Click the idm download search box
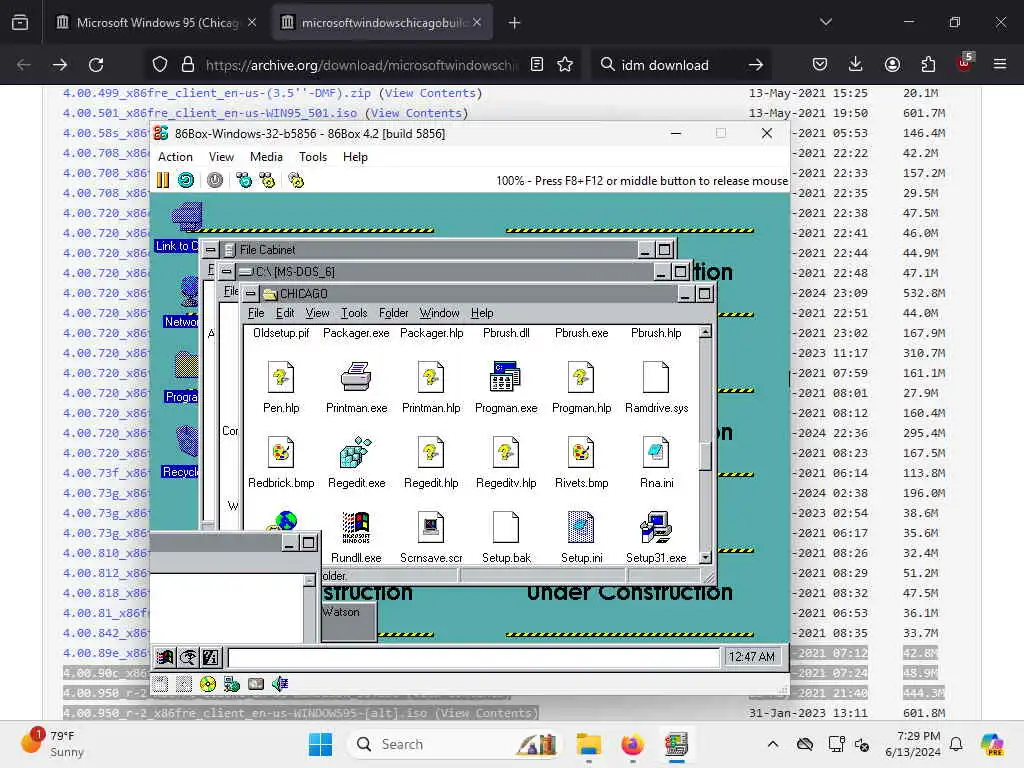This screenshot has height=768, width=1024. tap(679, 65)
